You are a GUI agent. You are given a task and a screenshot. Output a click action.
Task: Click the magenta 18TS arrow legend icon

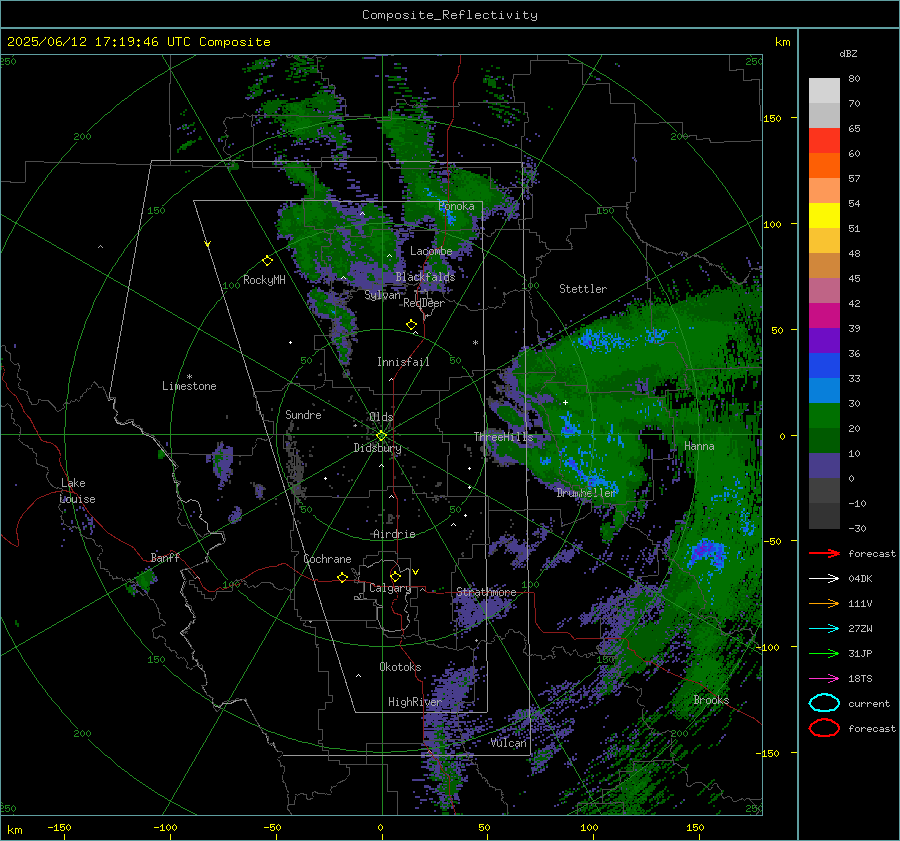(x=824, y=679)
